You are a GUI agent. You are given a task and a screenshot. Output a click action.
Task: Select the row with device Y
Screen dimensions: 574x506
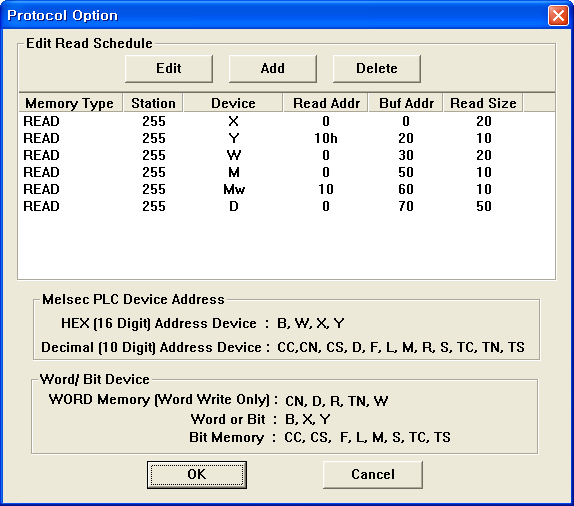[x=287, y=138]
